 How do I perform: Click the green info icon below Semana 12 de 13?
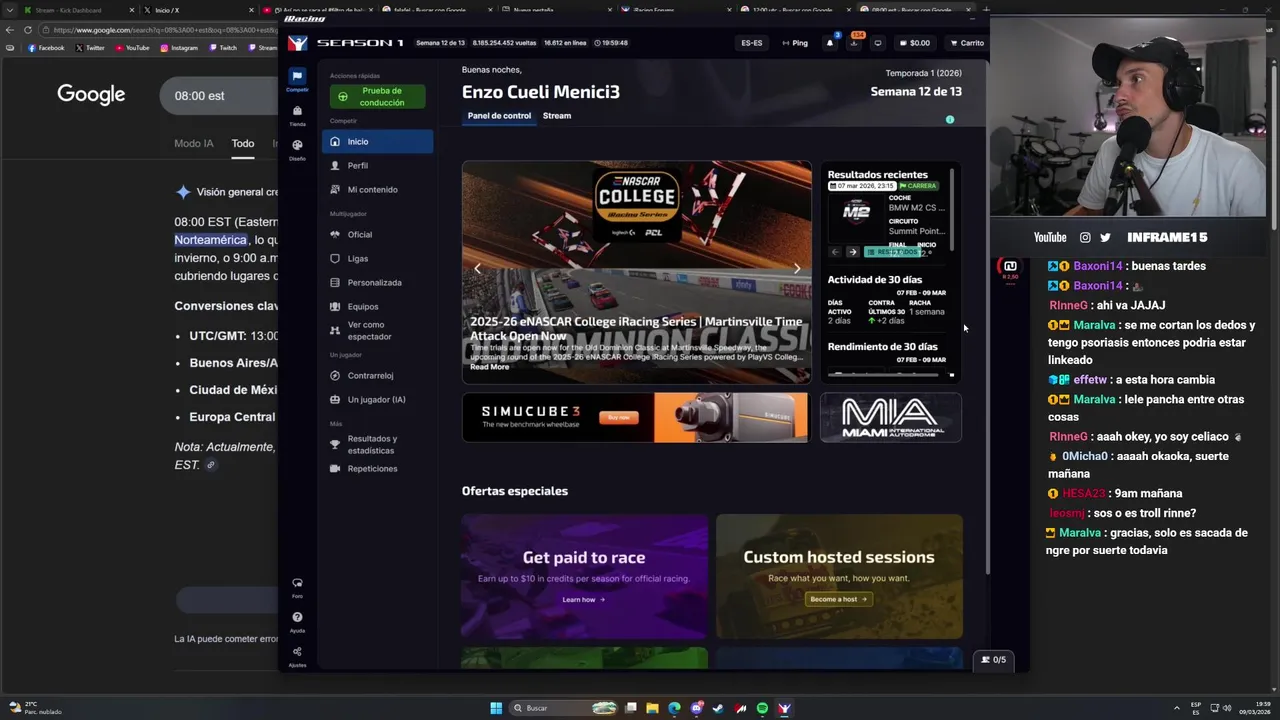coord(950,120)
